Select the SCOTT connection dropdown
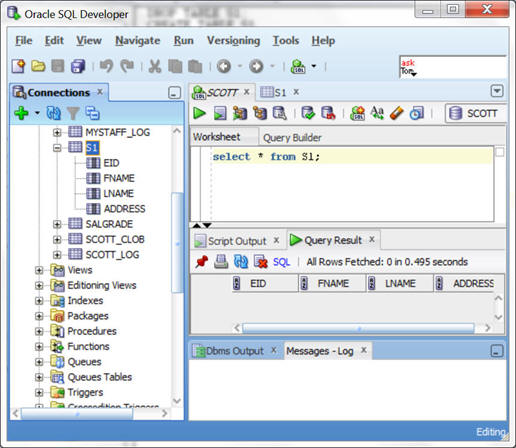Screen dimensions: 516x448 (476, 113)
